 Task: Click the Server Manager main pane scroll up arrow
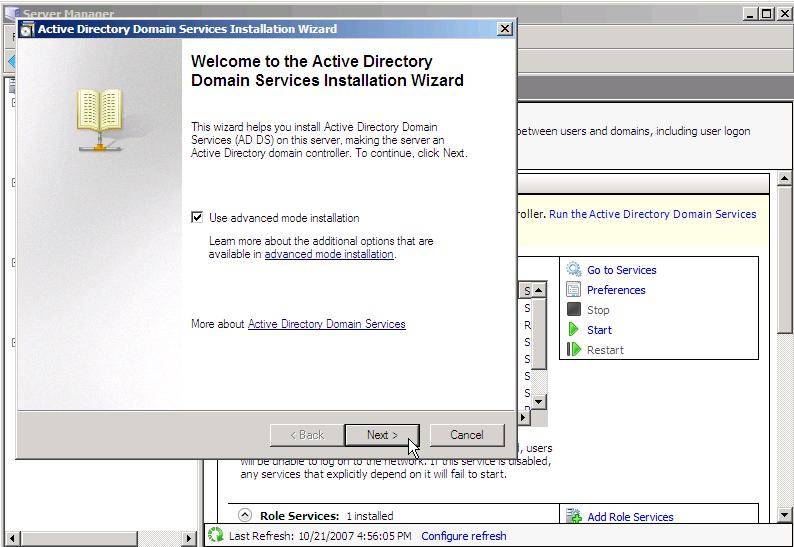click(784, 178)
